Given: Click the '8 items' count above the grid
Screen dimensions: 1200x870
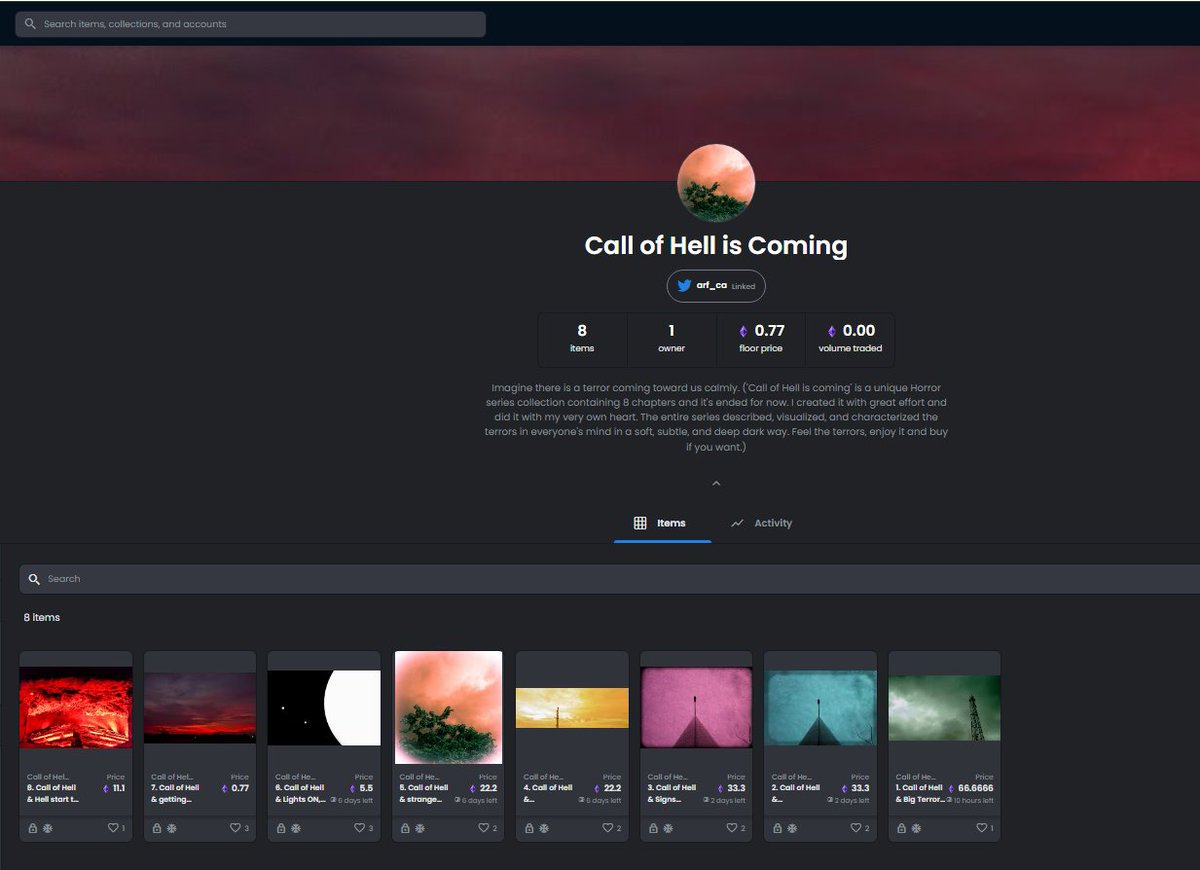Looking at the screenshot, I should pos(42,618).
